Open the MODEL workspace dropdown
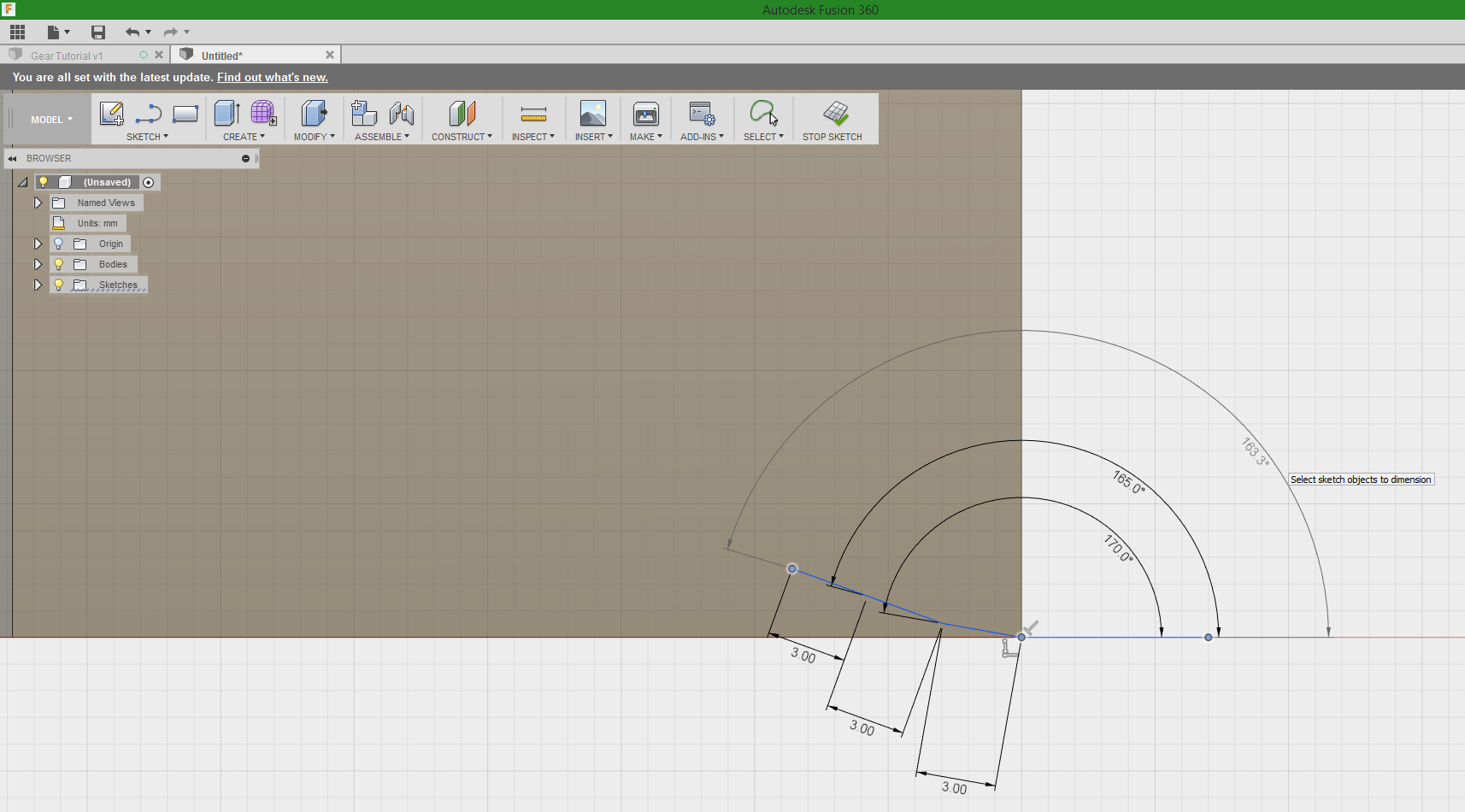 tap(51, 120)
